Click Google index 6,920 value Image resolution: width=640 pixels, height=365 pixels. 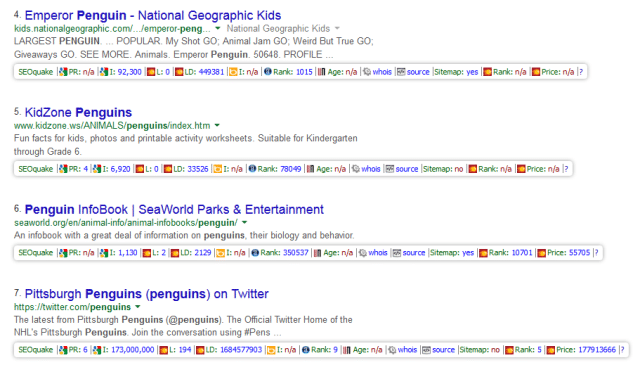(120, 169)
